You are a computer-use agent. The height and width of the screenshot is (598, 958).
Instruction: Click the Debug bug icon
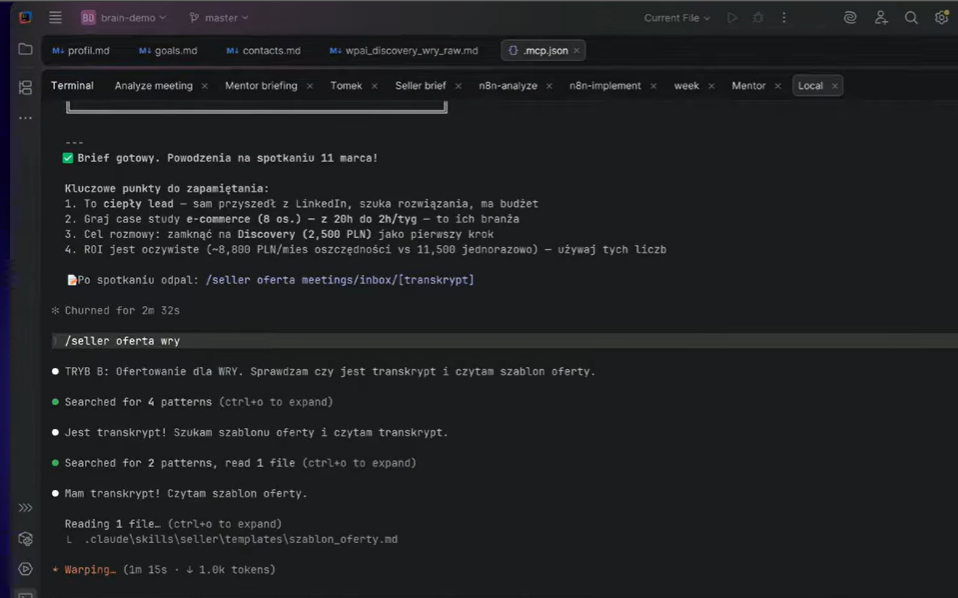758,17
